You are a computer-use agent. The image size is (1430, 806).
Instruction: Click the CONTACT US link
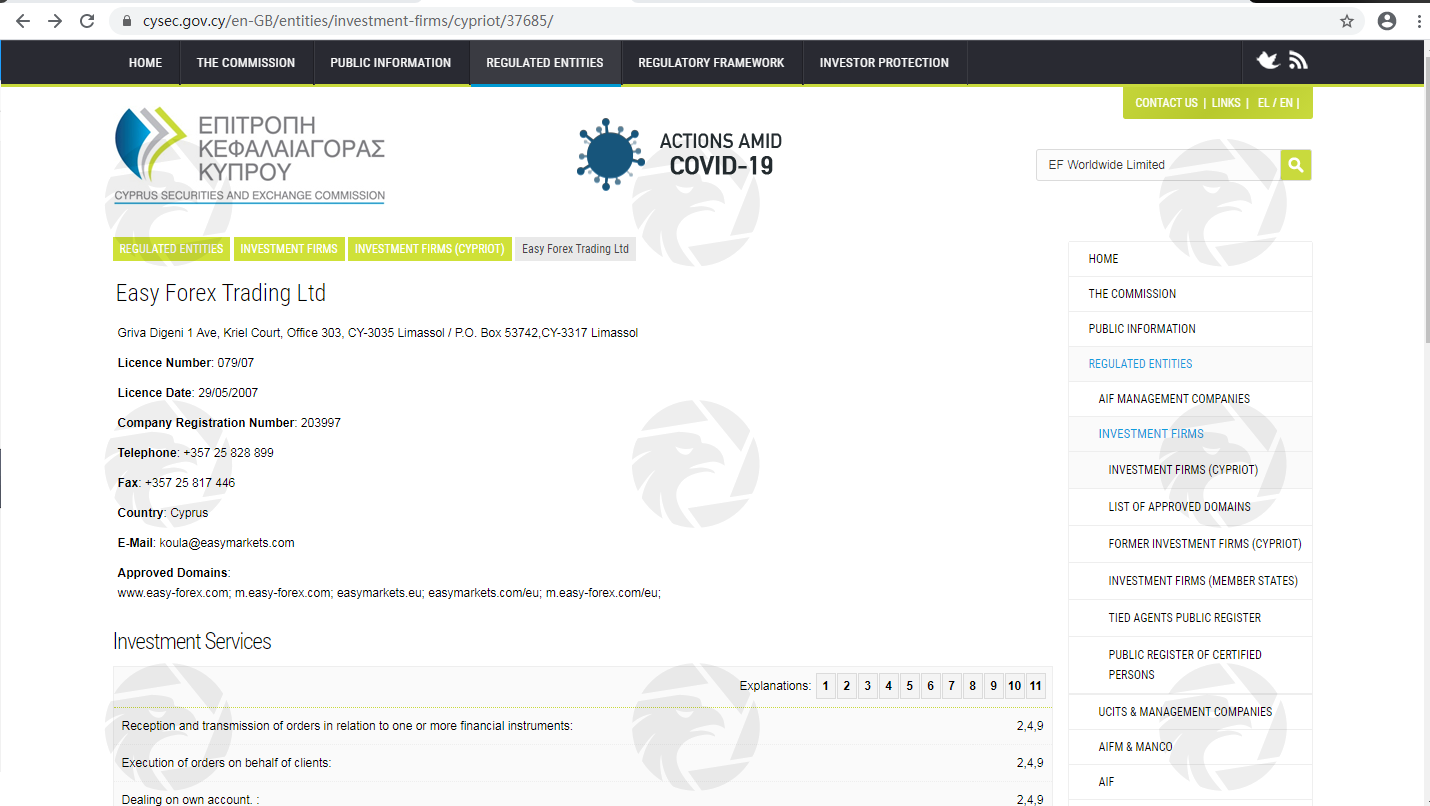[1166, 103]
